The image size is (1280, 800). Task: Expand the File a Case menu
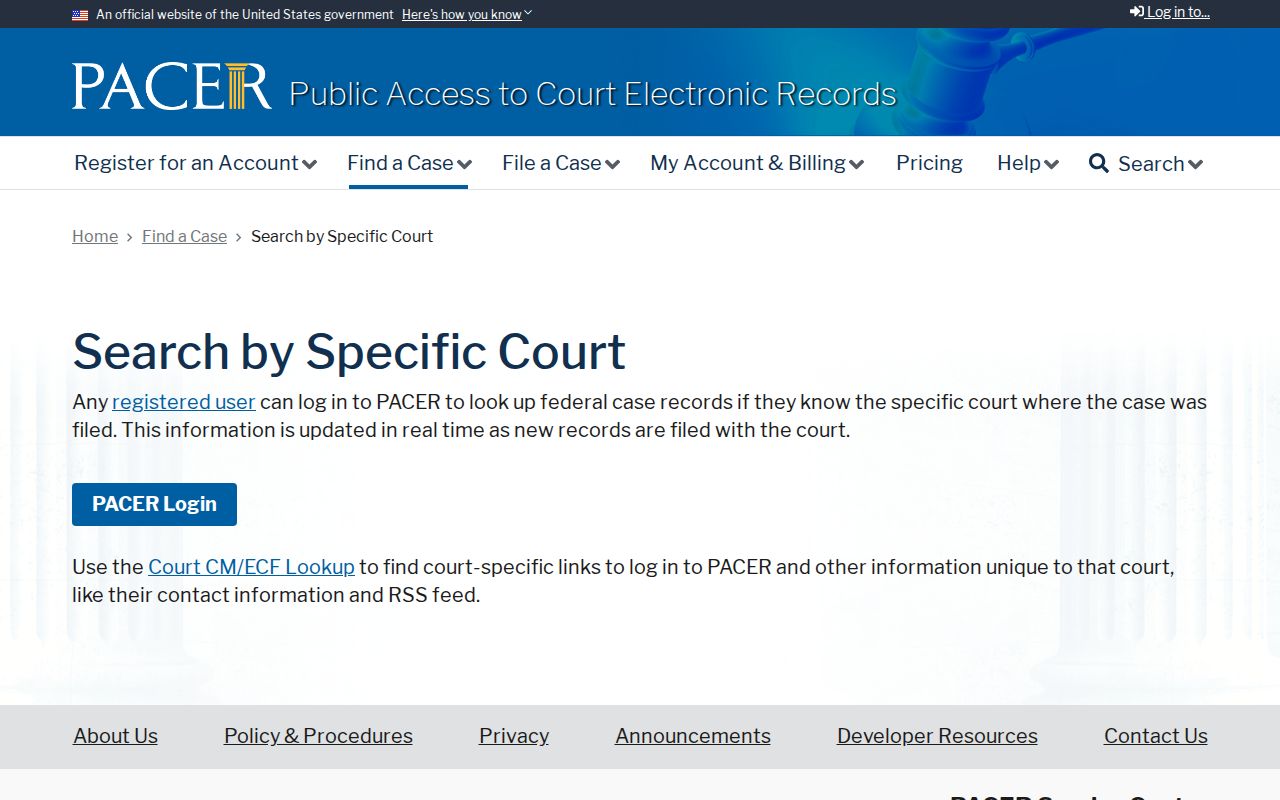coord(561,163)
